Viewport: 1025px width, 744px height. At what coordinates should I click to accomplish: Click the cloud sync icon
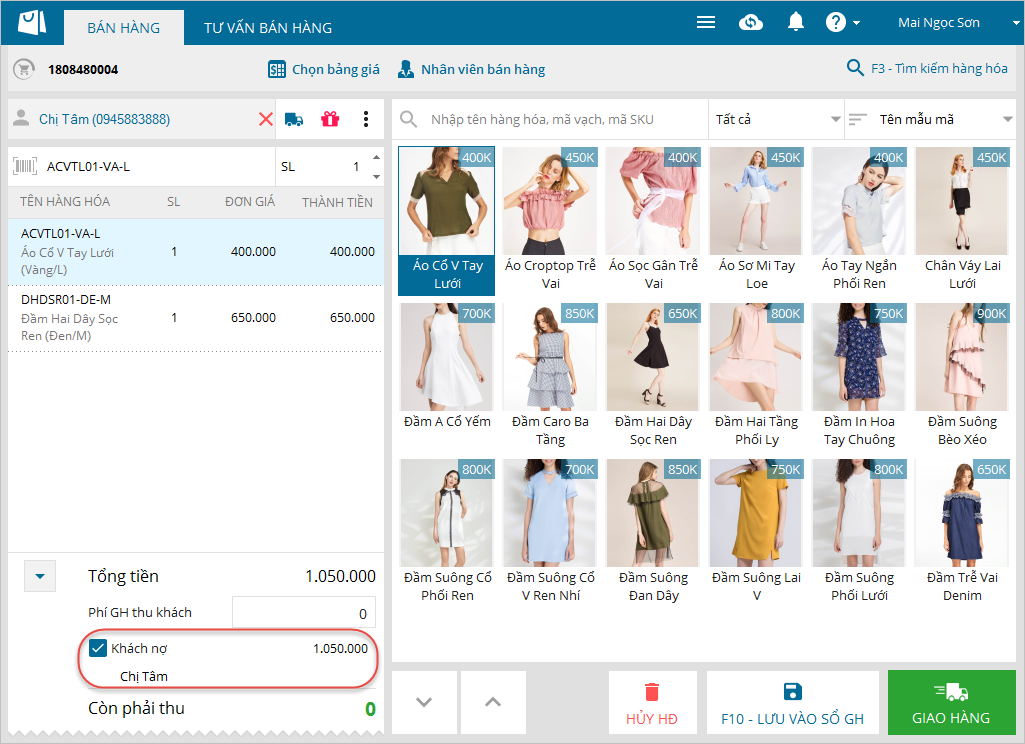click(750, 22)
